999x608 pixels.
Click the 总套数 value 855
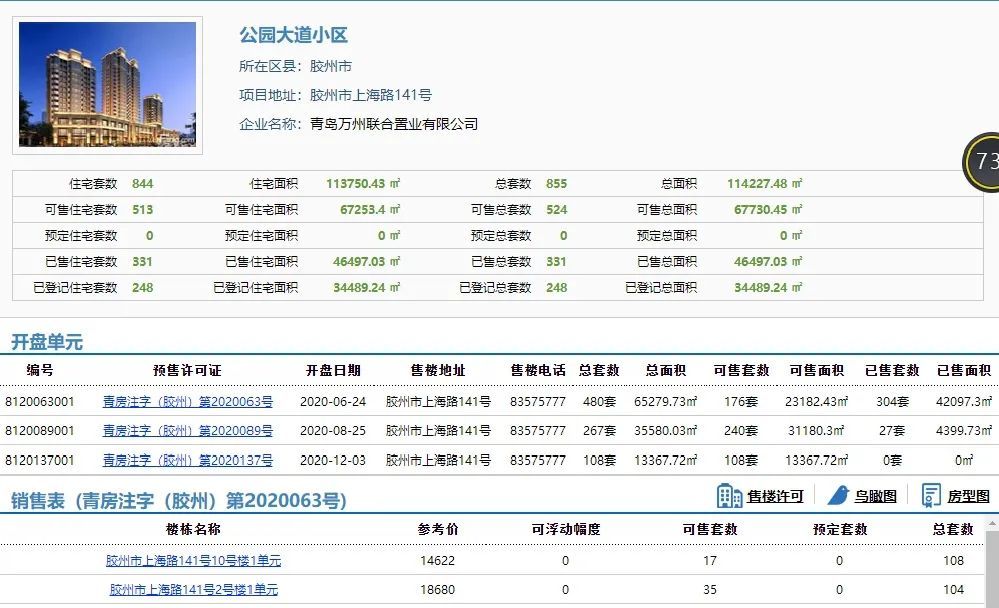(x=556, y=184)
